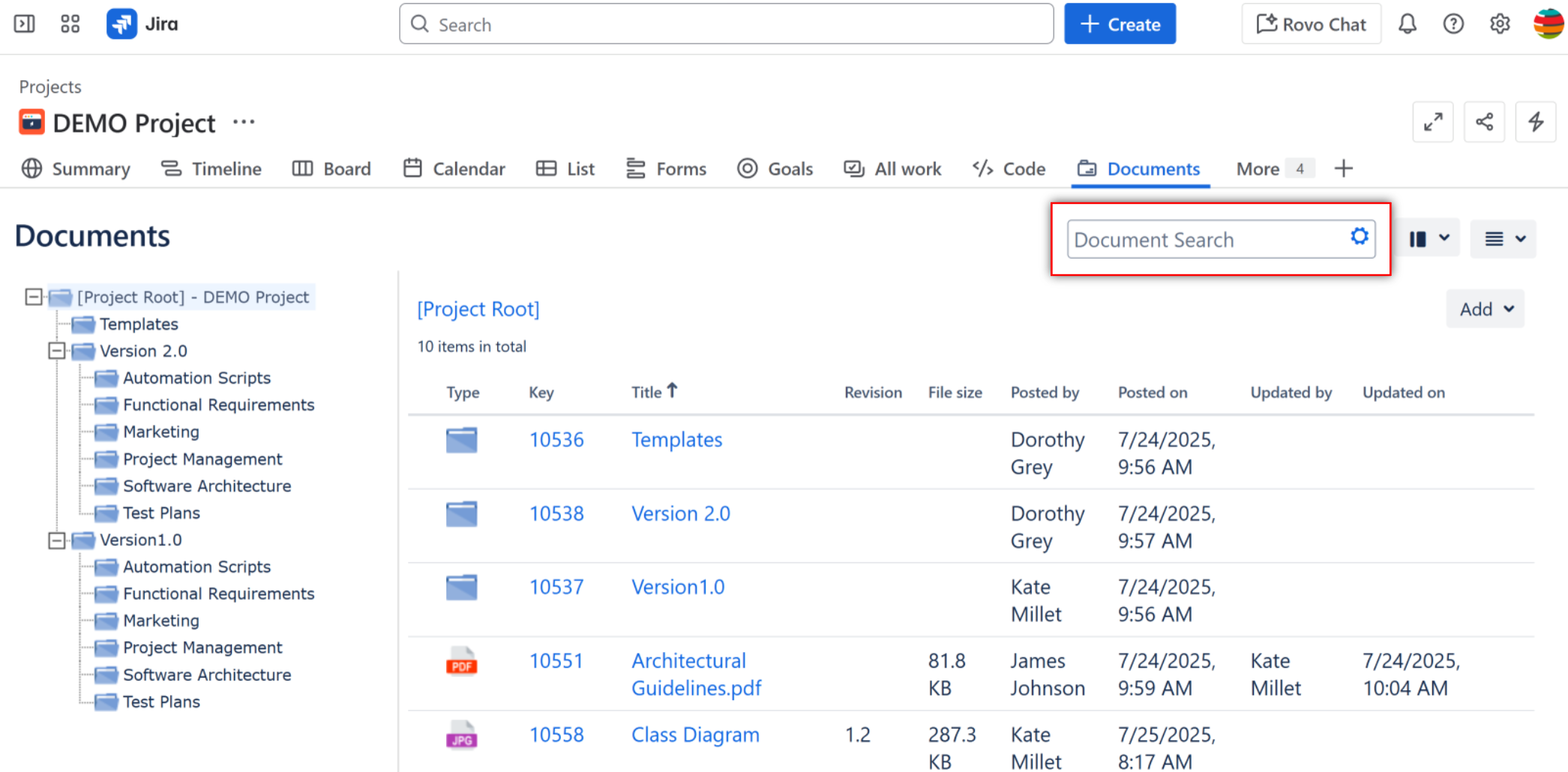This screenshot has width=1568, height=772.
Task: Open Jira settings gear icon
Action: click(1499, 24)
